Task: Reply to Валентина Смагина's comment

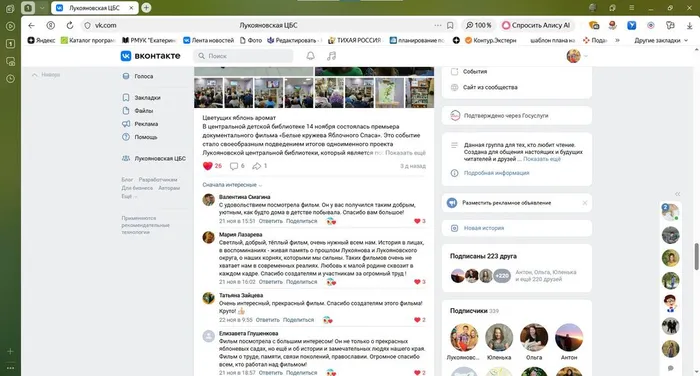Action: click(271, 221)
